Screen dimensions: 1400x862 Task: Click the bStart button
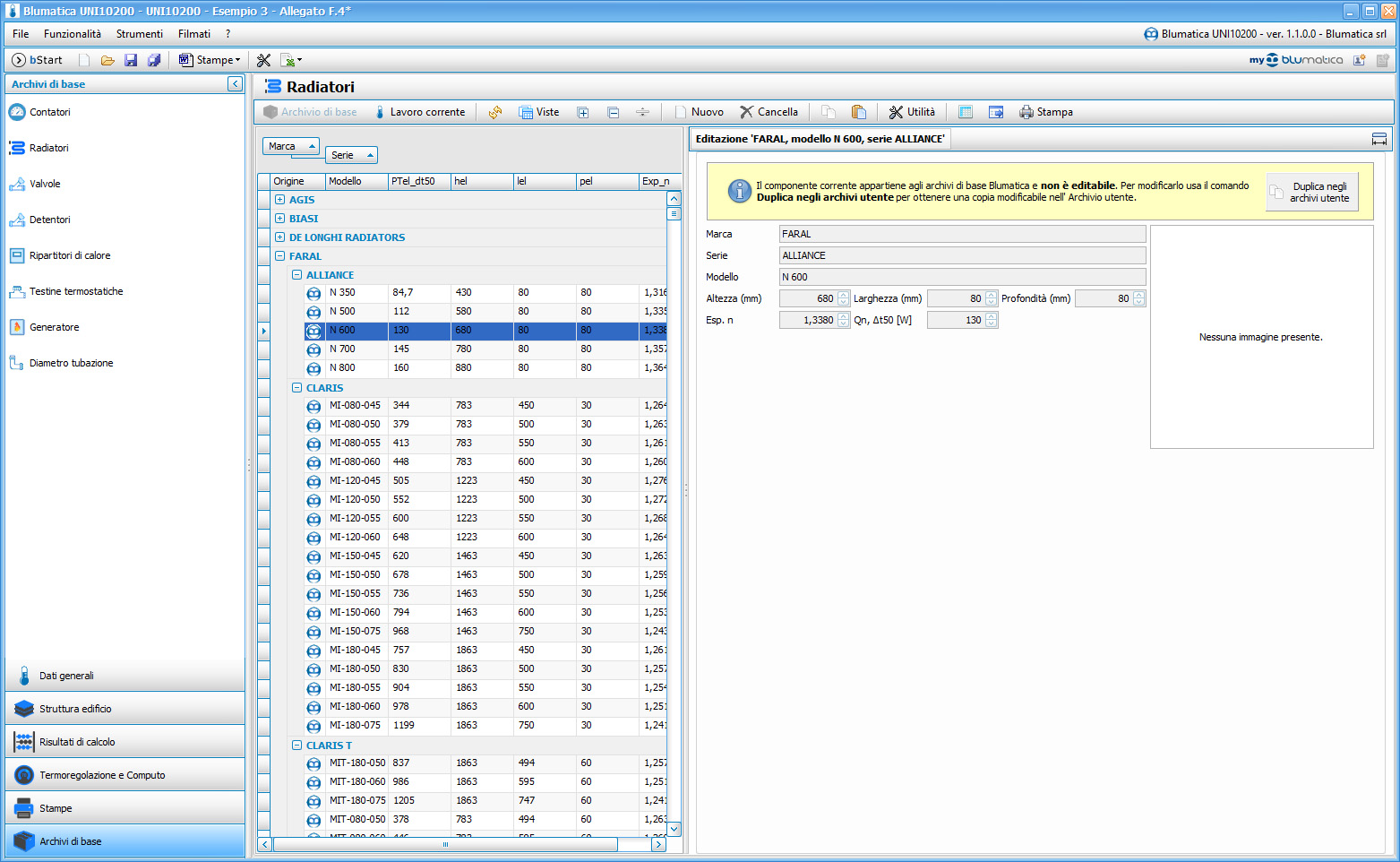point(37,60)
